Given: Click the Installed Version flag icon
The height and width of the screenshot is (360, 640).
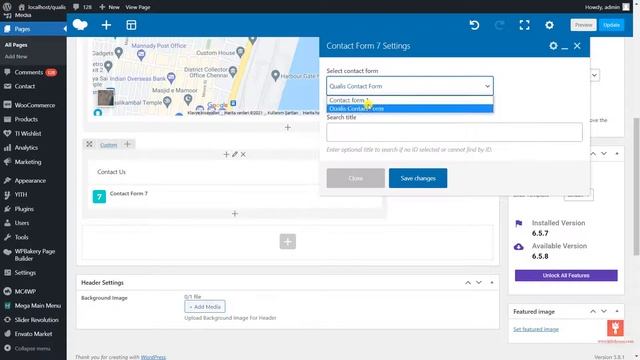Looking at the screenshot, I should tap(519, 224).
